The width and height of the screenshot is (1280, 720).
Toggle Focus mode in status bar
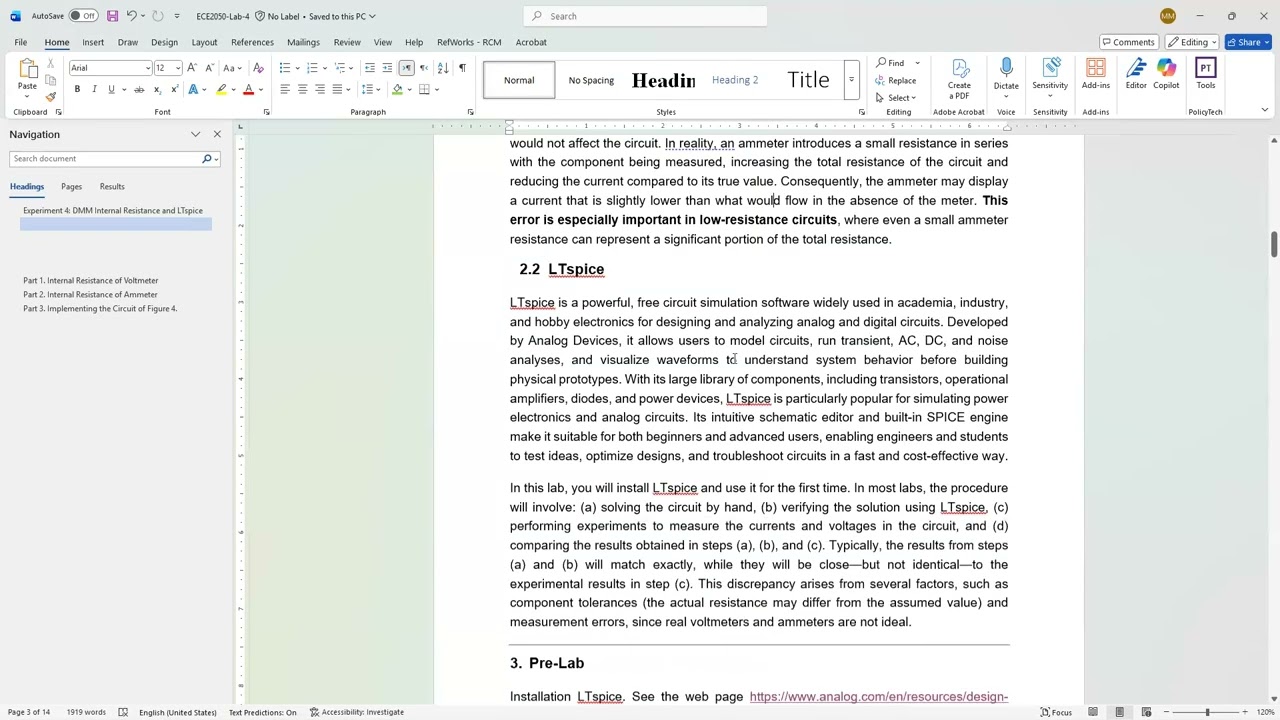click(x=1056, y=712)
